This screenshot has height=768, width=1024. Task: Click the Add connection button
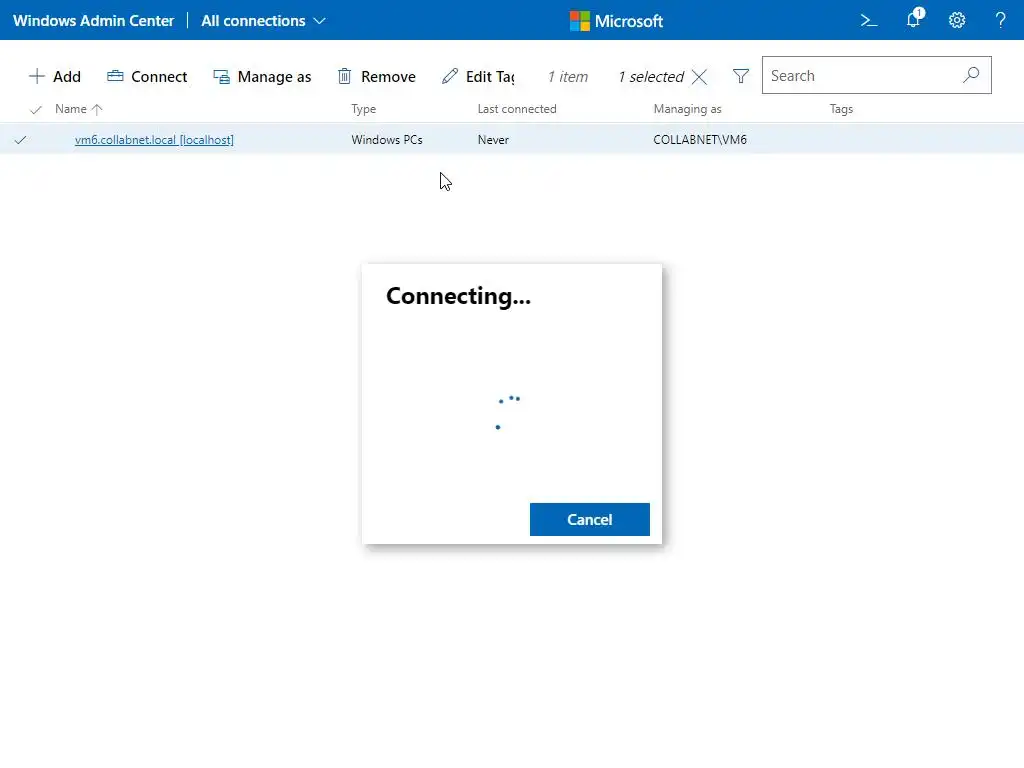click(55, 76)
